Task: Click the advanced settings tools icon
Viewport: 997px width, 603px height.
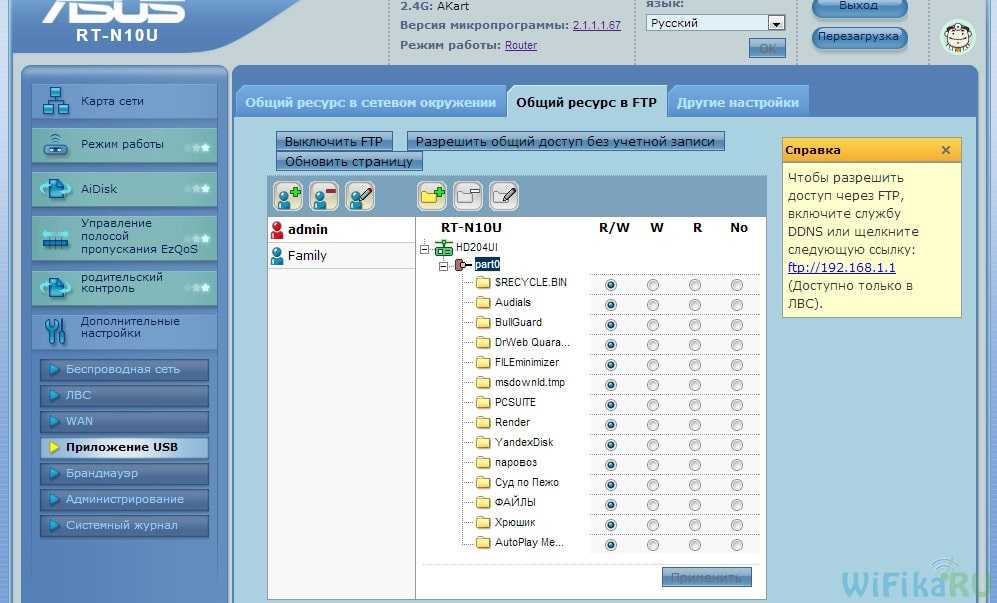Action: pos(56,329)
